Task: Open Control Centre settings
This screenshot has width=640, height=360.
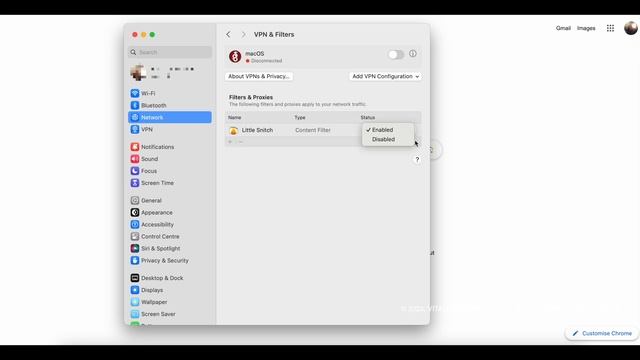Action: coord(170,236)
